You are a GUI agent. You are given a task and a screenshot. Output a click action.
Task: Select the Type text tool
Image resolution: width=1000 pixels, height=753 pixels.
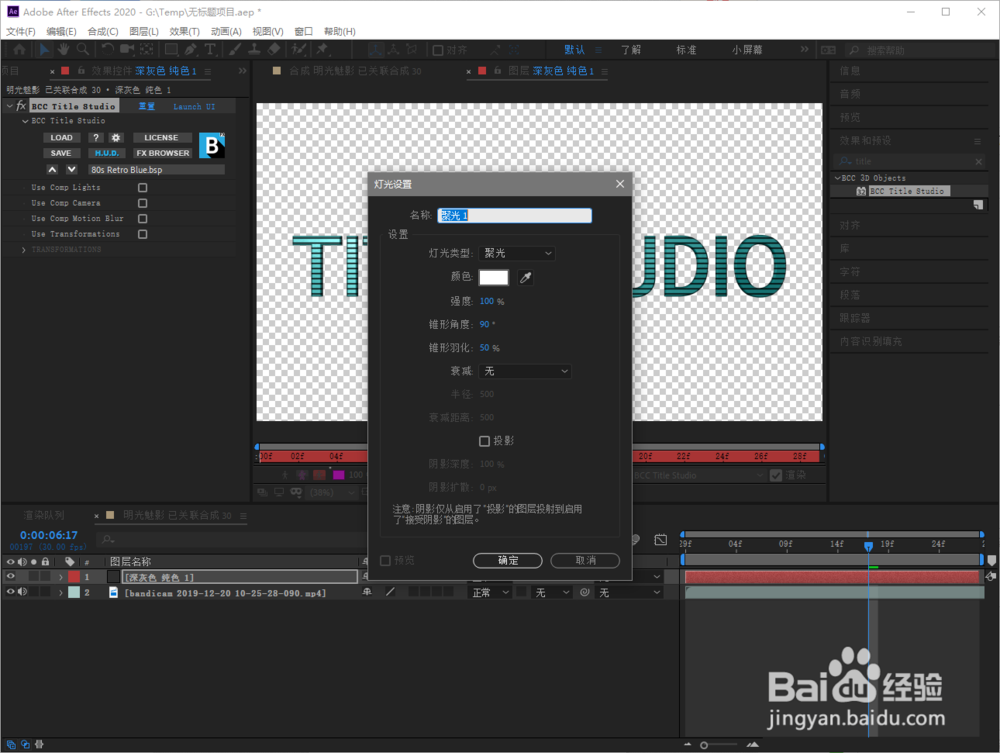[x=210, y=49]
